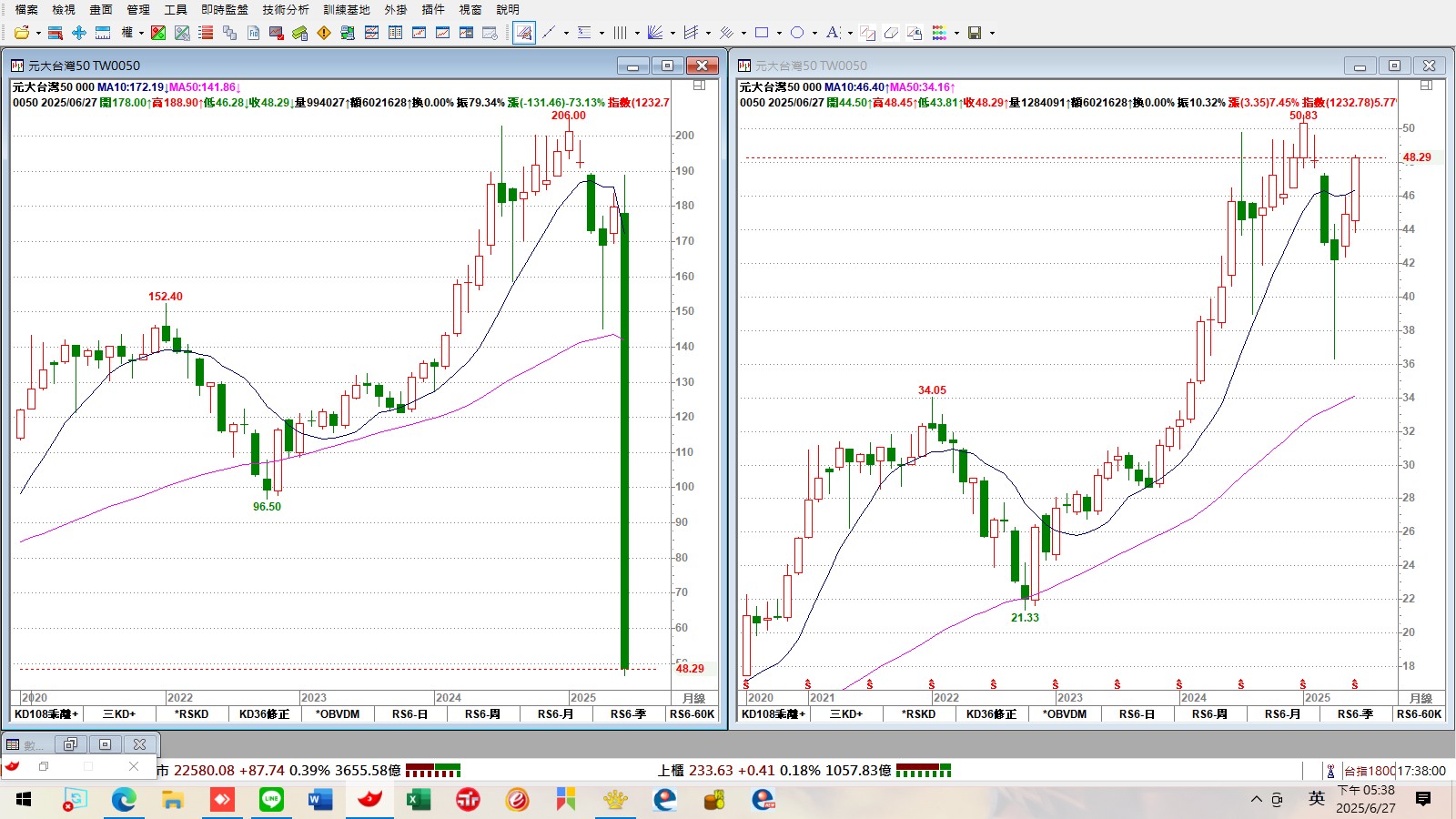Open the color palette dots icon
Image resolution: width=1456 pixels, height=819 pixels.
(x=939, y=33)
